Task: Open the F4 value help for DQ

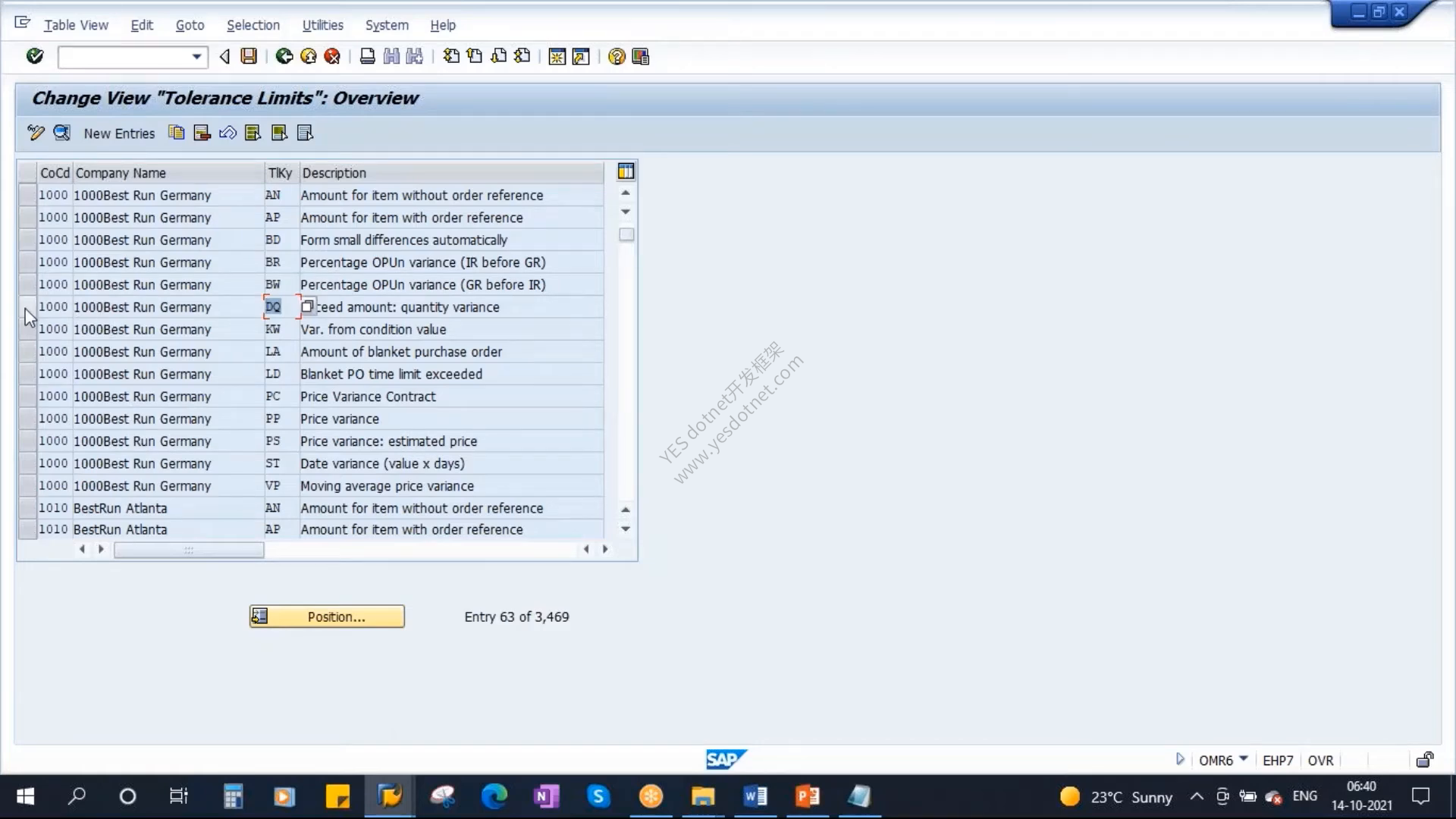Action: pyautogui.click(x=308, y=307)
